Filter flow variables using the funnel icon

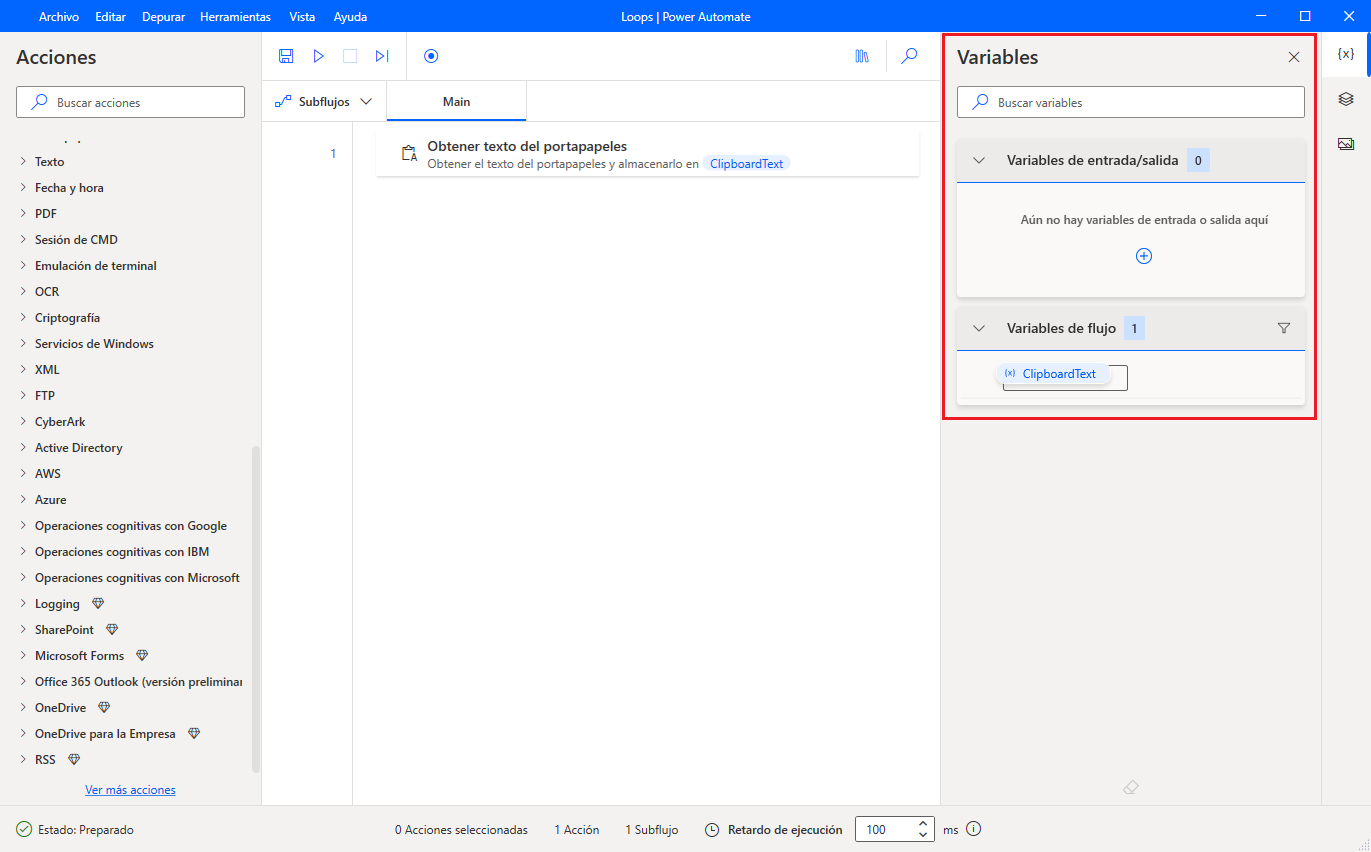(x=1284, y=327)
